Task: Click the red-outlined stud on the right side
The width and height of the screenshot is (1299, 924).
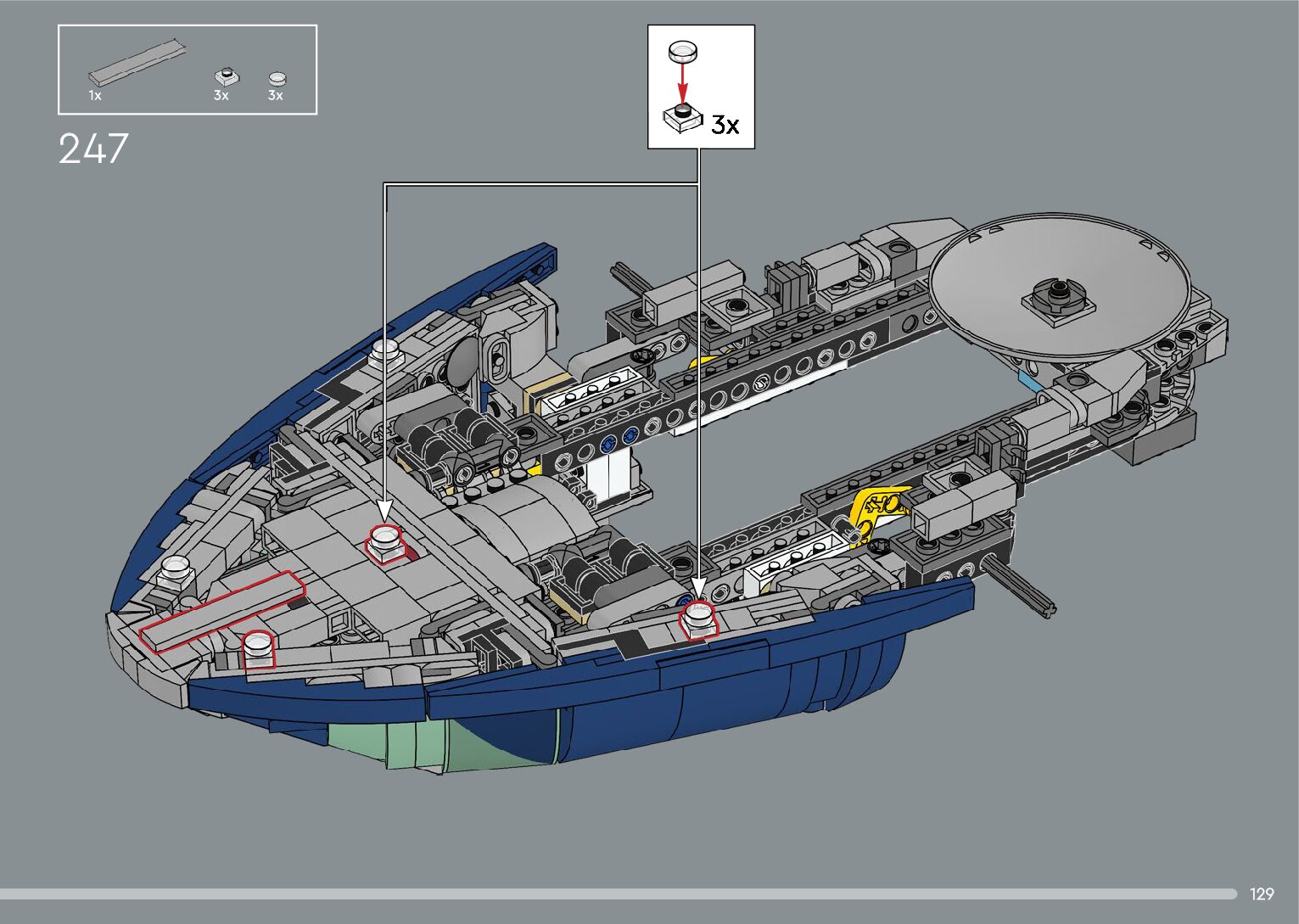Action: 700,619
